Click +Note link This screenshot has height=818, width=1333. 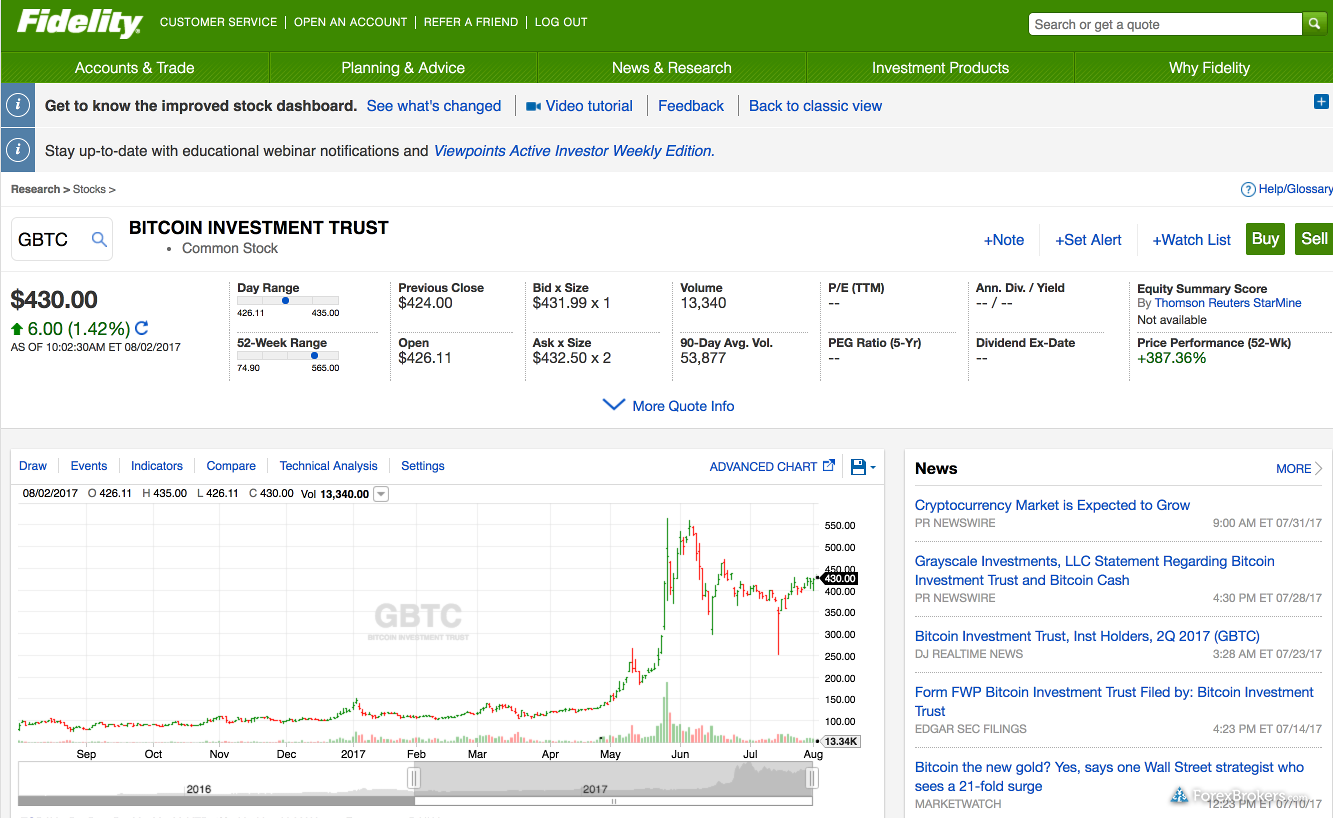coord(1004,240)
